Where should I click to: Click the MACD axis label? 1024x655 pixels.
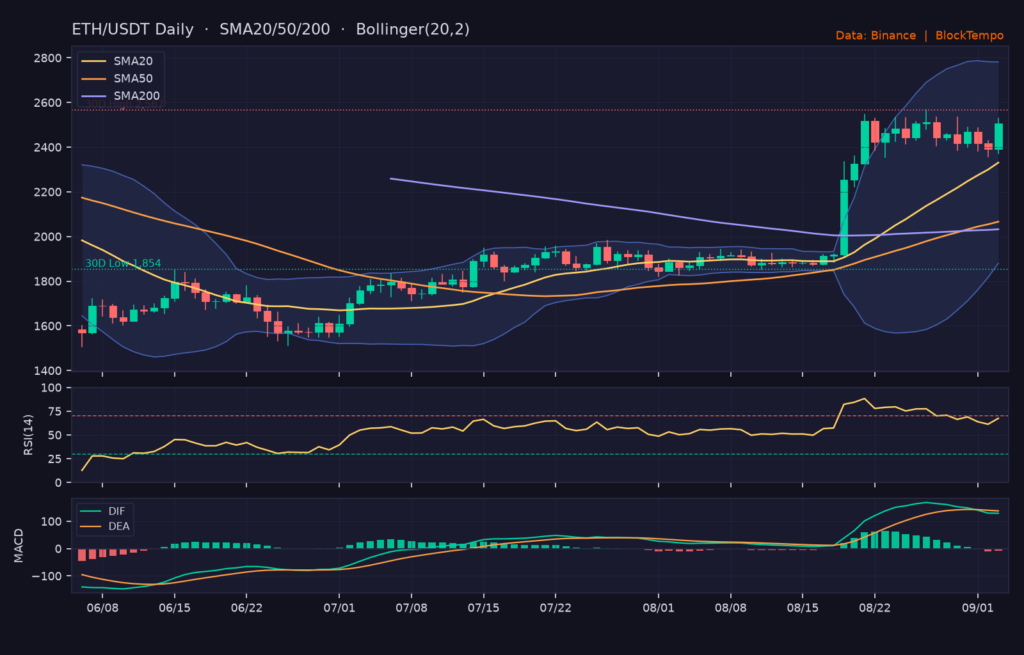coord(18,546)
